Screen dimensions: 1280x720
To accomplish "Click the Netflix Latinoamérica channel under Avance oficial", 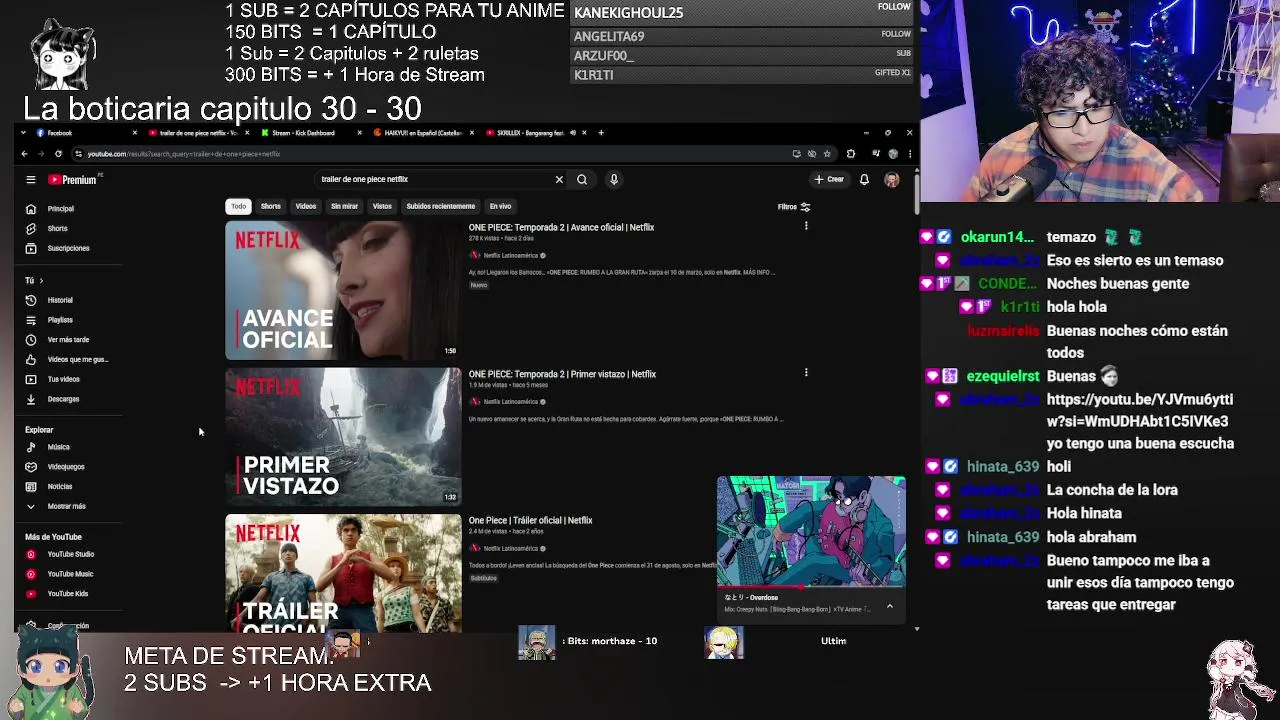I will pyautogui.click(x=512, y=256).
